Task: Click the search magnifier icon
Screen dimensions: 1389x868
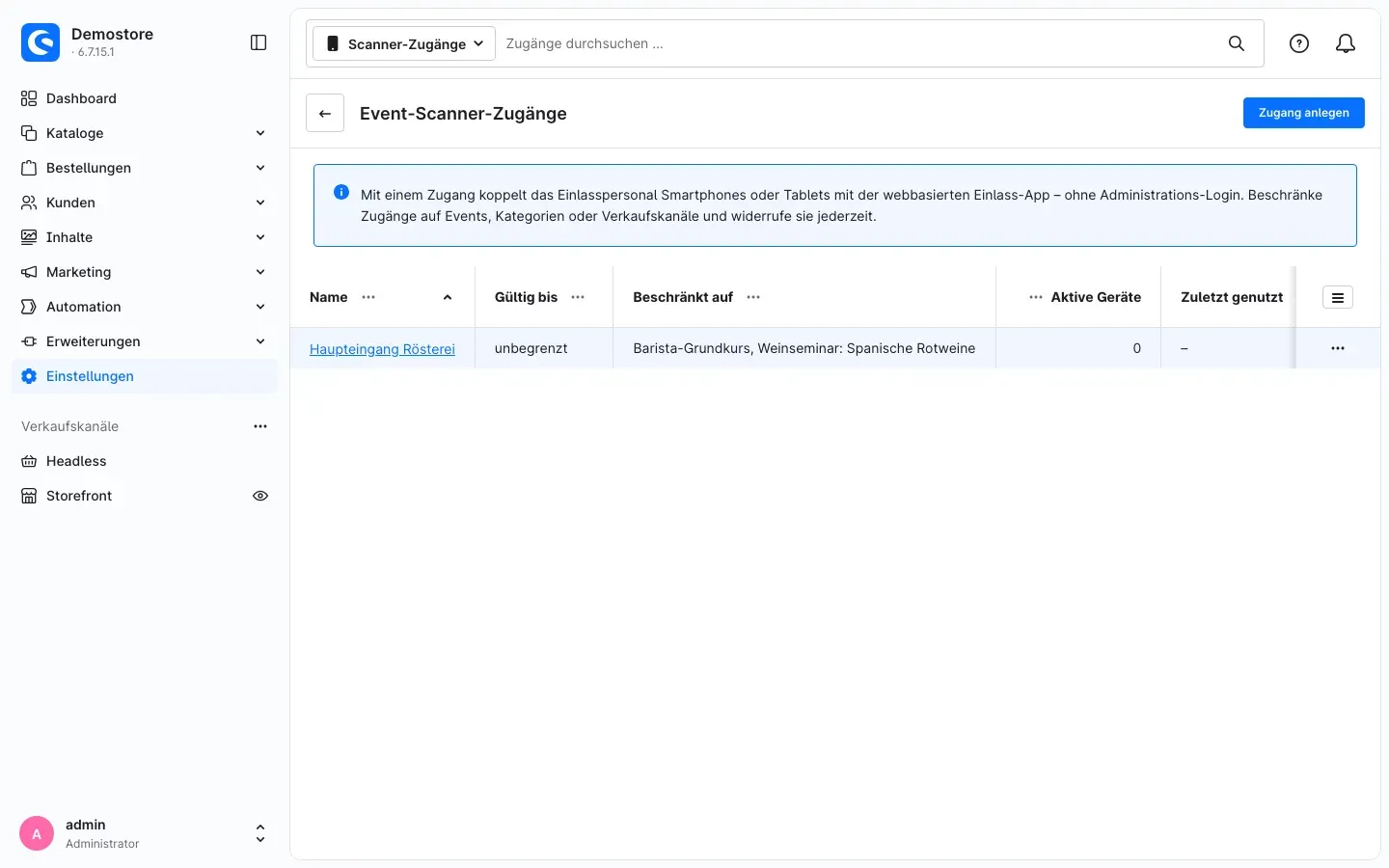Action: (x=1237, y=43)
